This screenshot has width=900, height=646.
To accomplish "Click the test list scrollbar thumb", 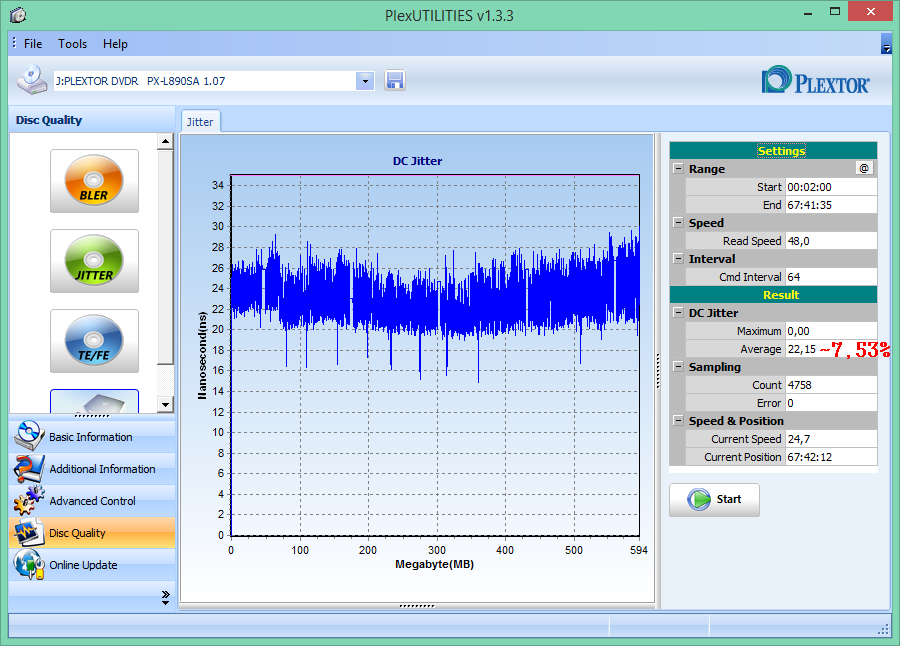I will pos(165,257).
